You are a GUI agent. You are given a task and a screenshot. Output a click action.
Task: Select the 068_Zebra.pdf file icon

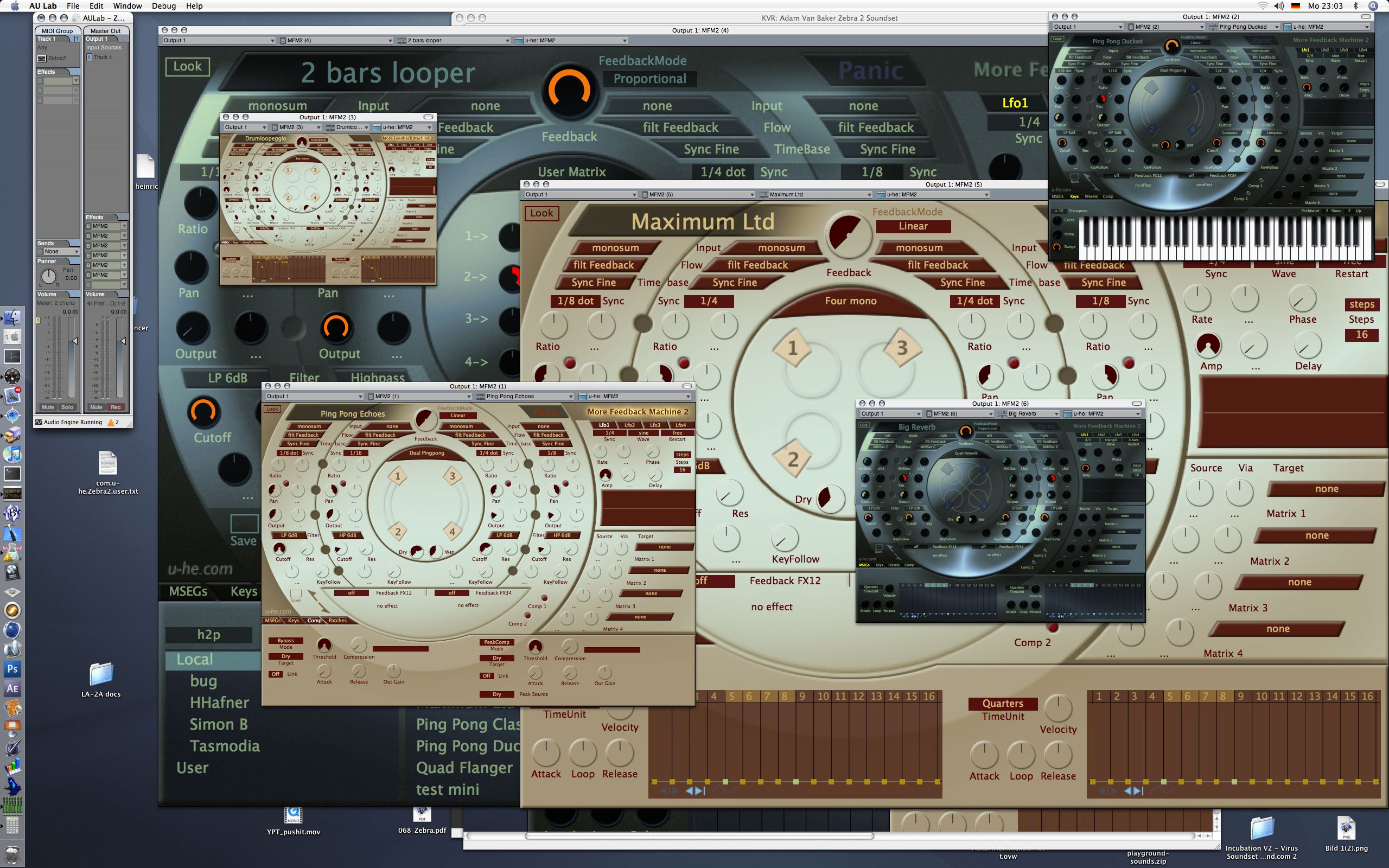(x=422, y=814)
